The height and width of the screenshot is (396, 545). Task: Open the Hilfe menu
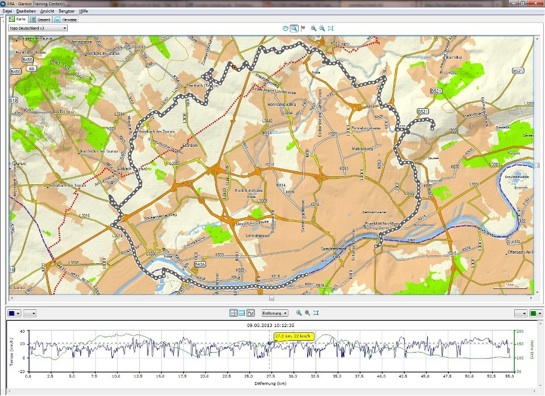(83, 11)
